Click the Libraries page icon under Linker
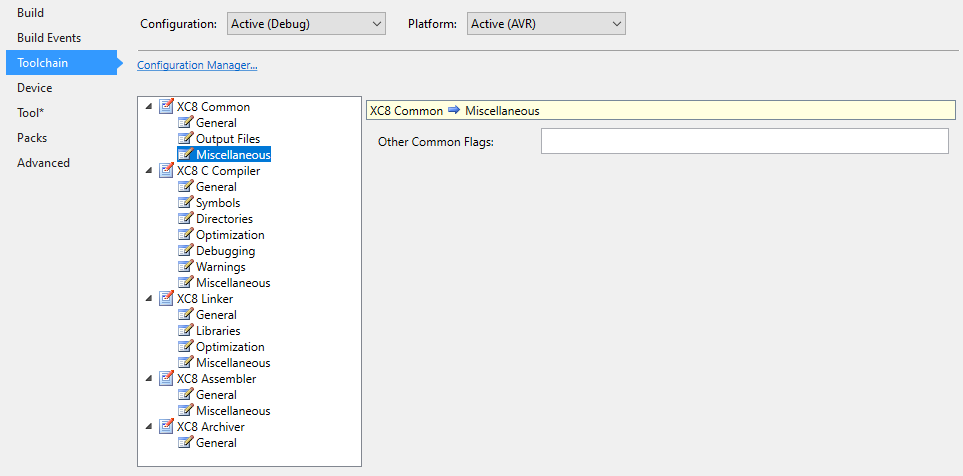 tap(185, 331)
